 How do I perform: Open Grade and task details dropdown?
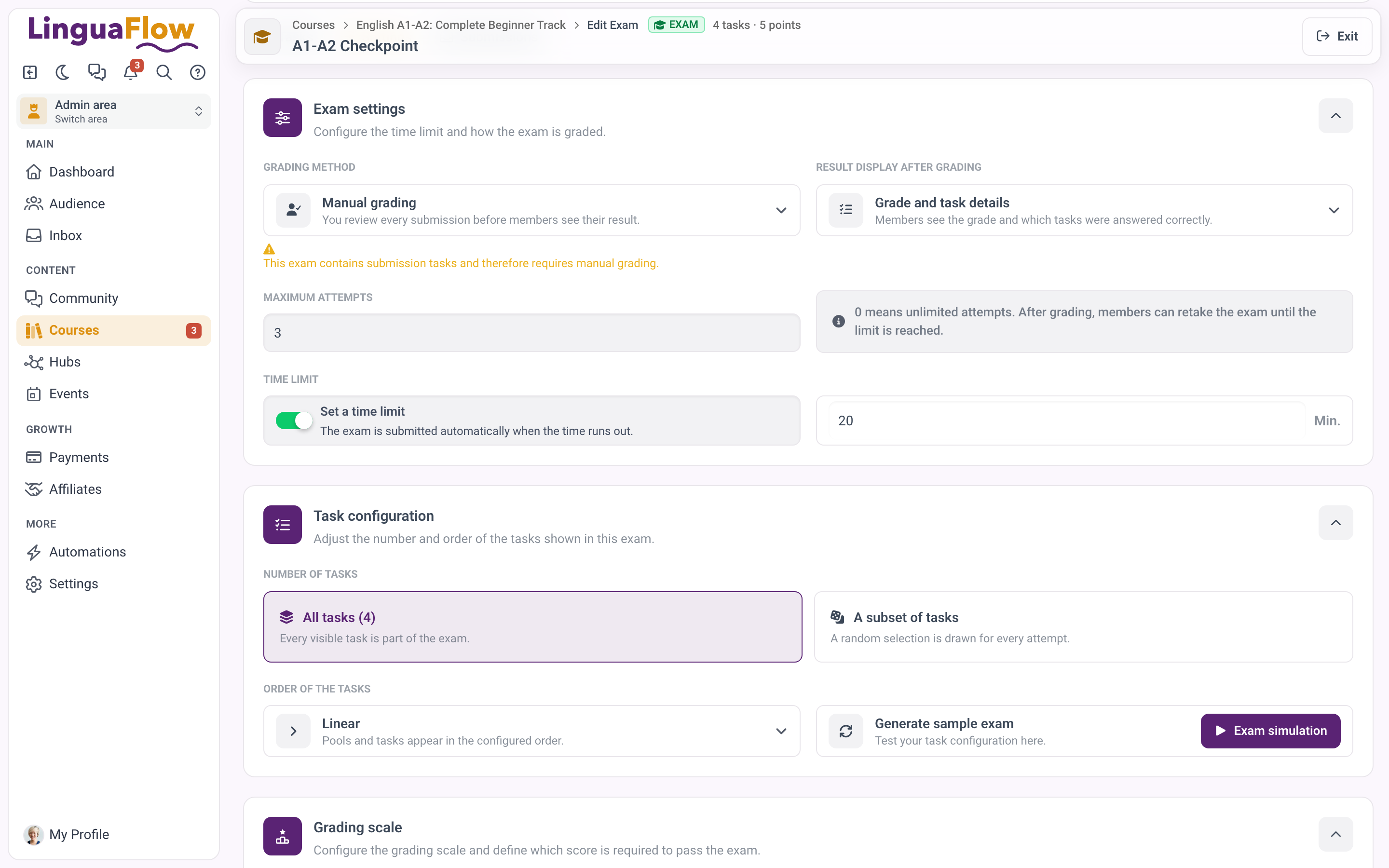[x=1084, y=210]
